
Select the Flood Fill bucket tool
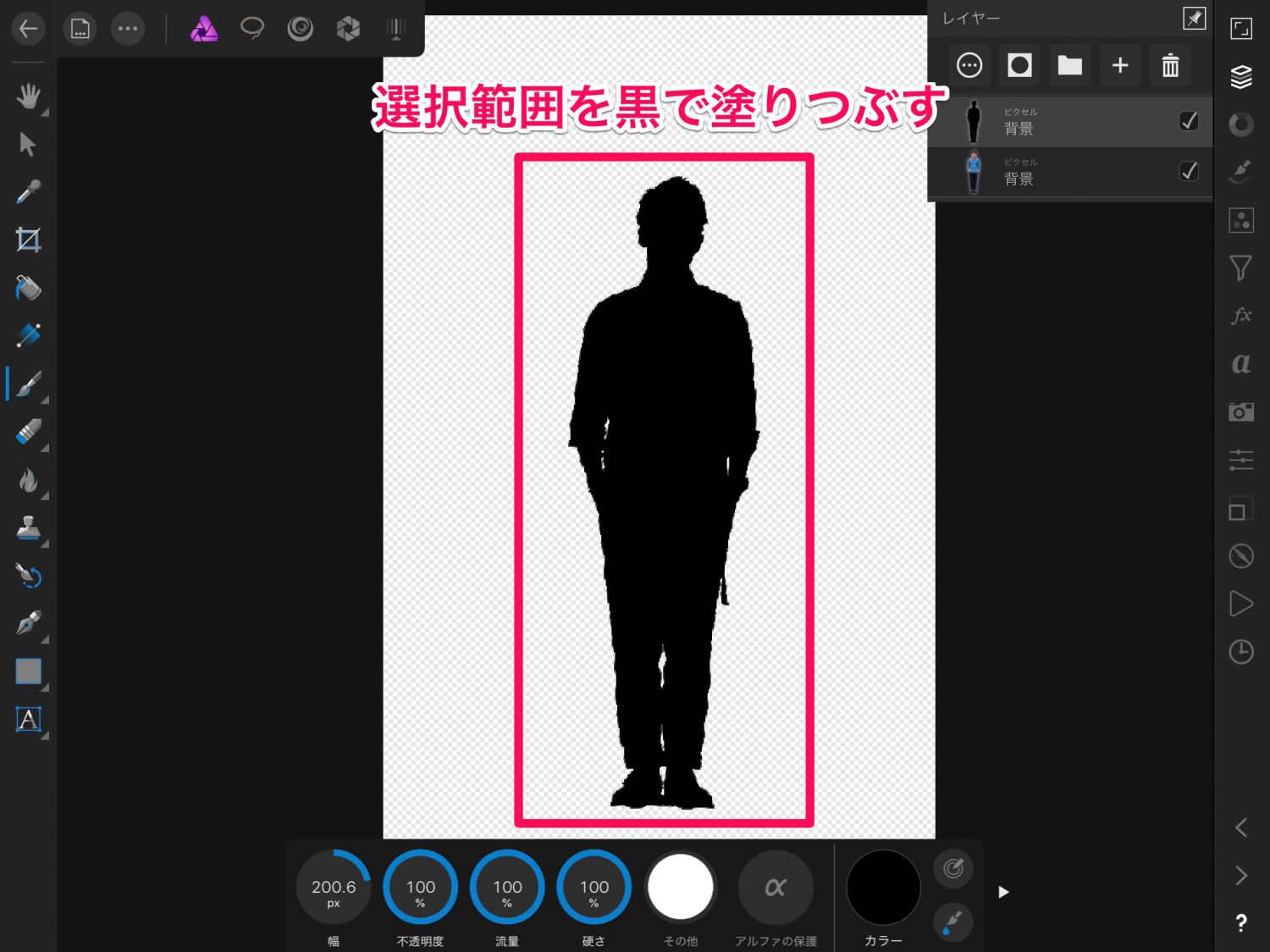click(28, 289)
